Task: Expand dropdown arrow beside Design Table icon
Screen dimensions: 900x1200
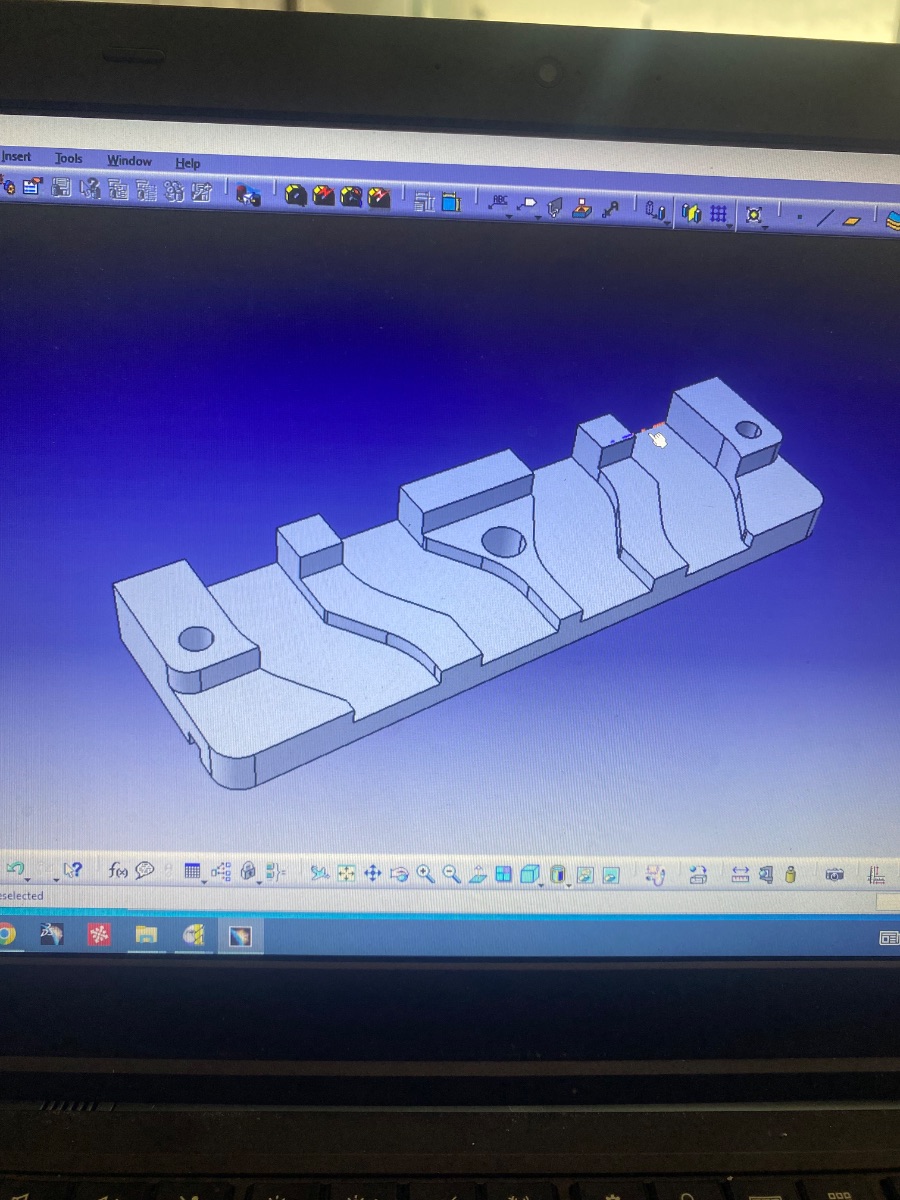Action: [204, 883]
